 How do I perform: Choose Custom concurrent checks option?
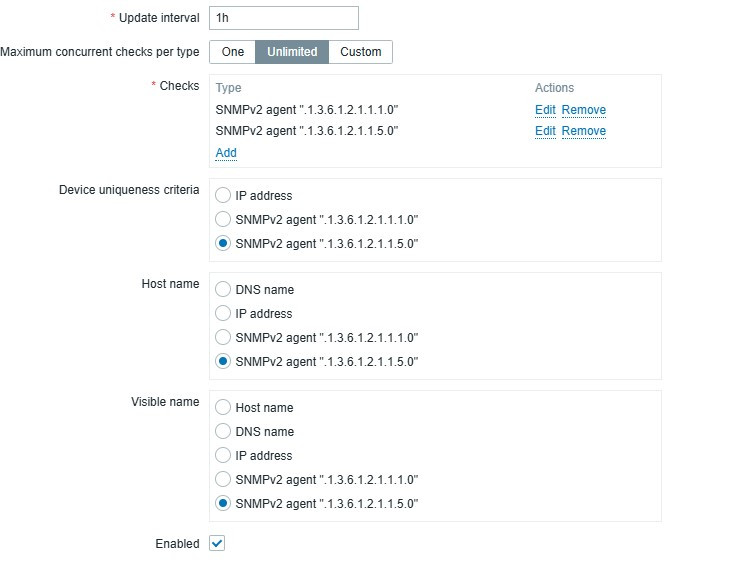361,52
